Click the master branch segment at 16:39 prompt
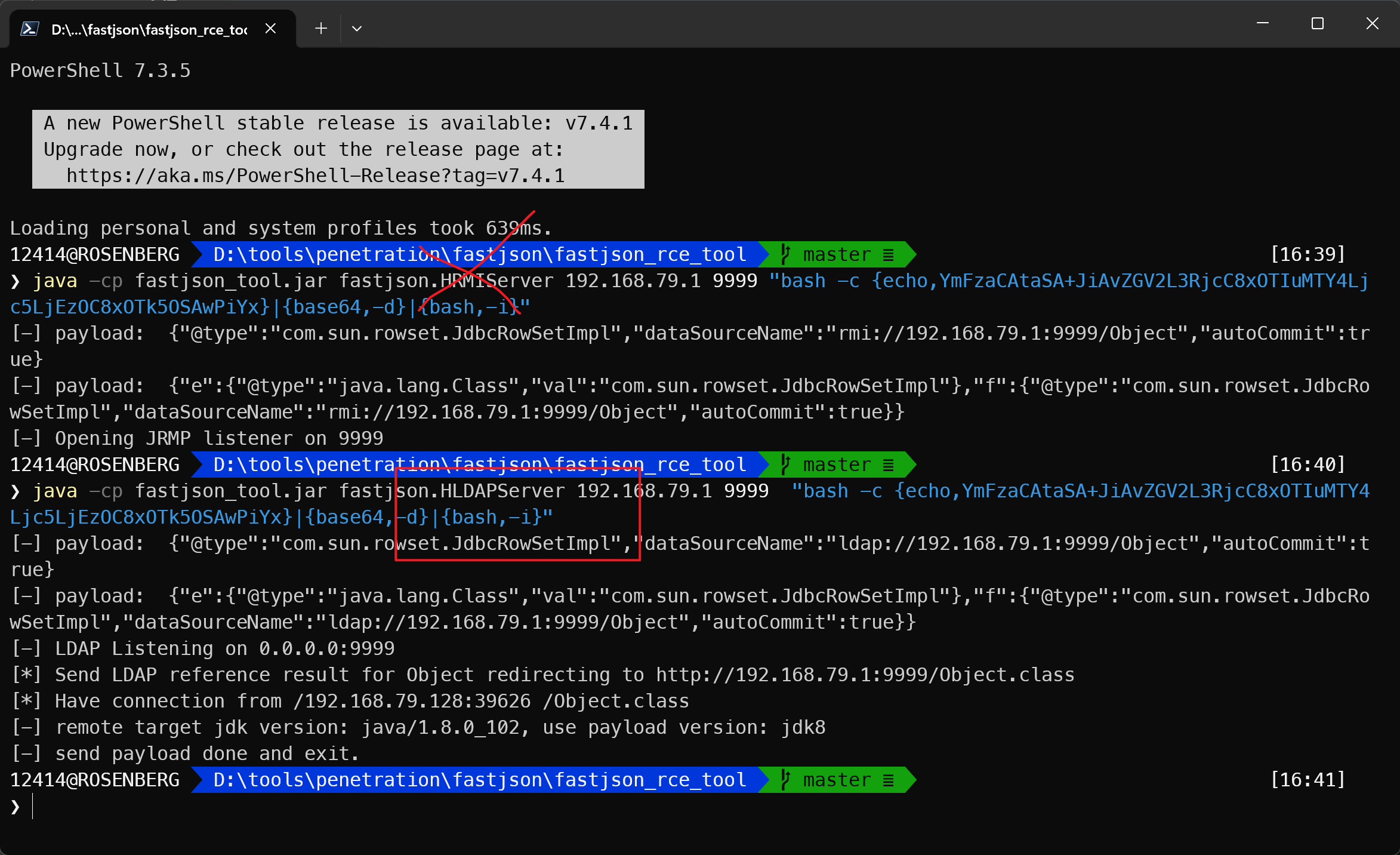 [837, 254]
